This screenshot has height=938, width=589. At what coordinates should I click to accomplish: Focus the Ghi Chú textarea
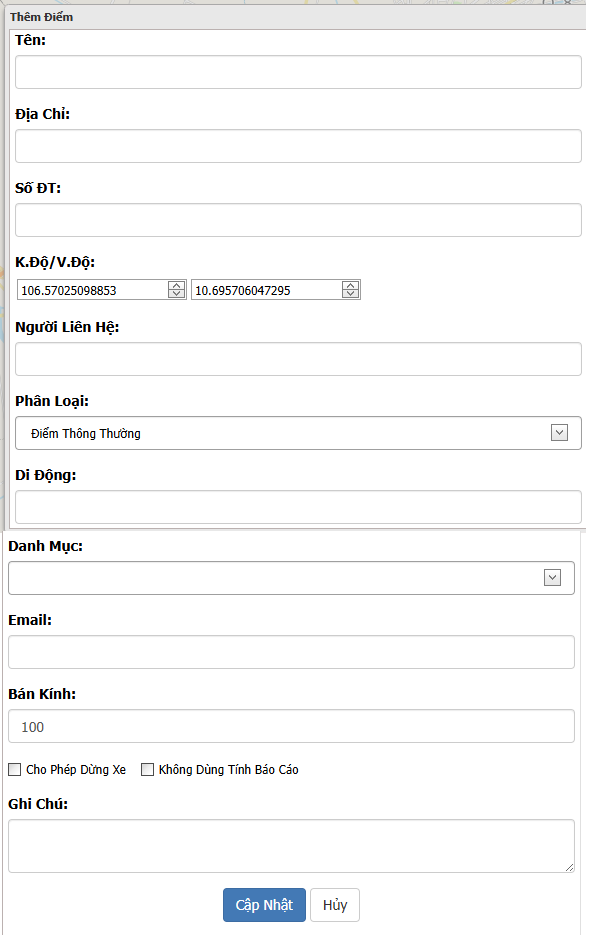(x=291, y=846)
